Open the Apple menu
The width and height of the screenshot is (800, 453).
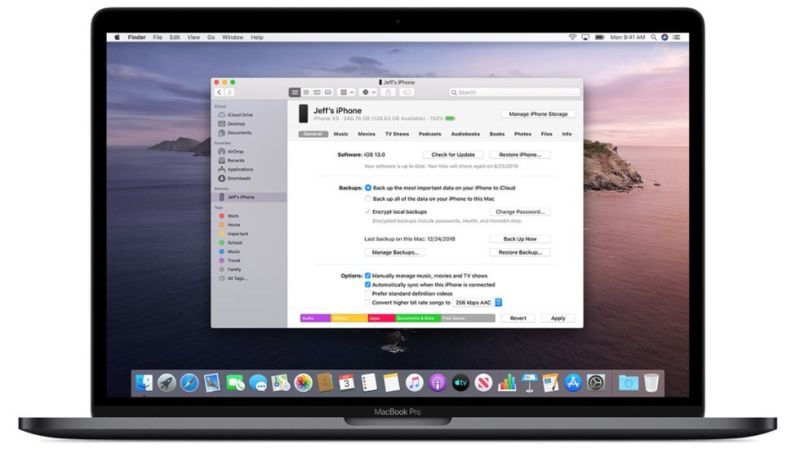click(117, 37)
